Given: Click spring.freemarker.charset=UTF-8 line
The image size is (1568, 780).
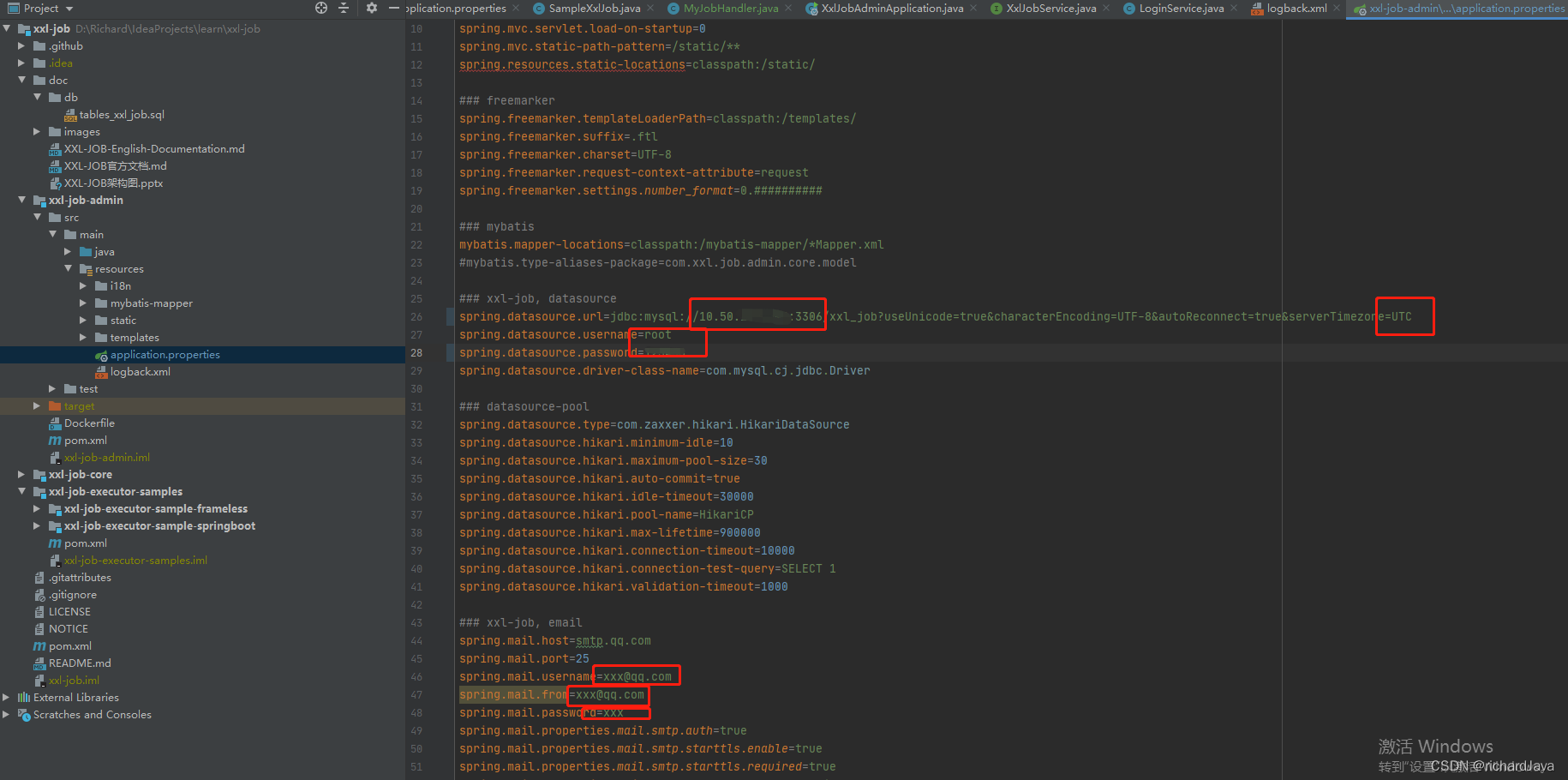Looking at the screenshot, I should point(565,154).
